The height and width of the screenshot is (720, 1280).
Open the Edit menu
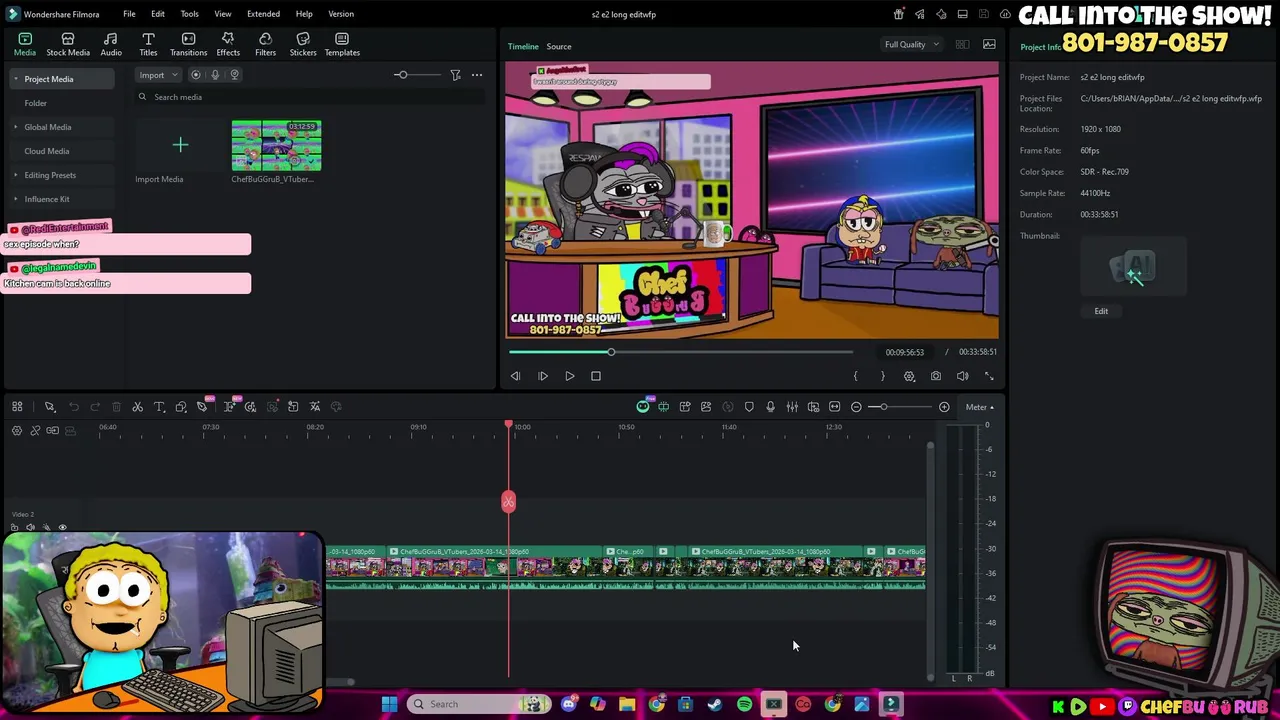coord(158,14)
